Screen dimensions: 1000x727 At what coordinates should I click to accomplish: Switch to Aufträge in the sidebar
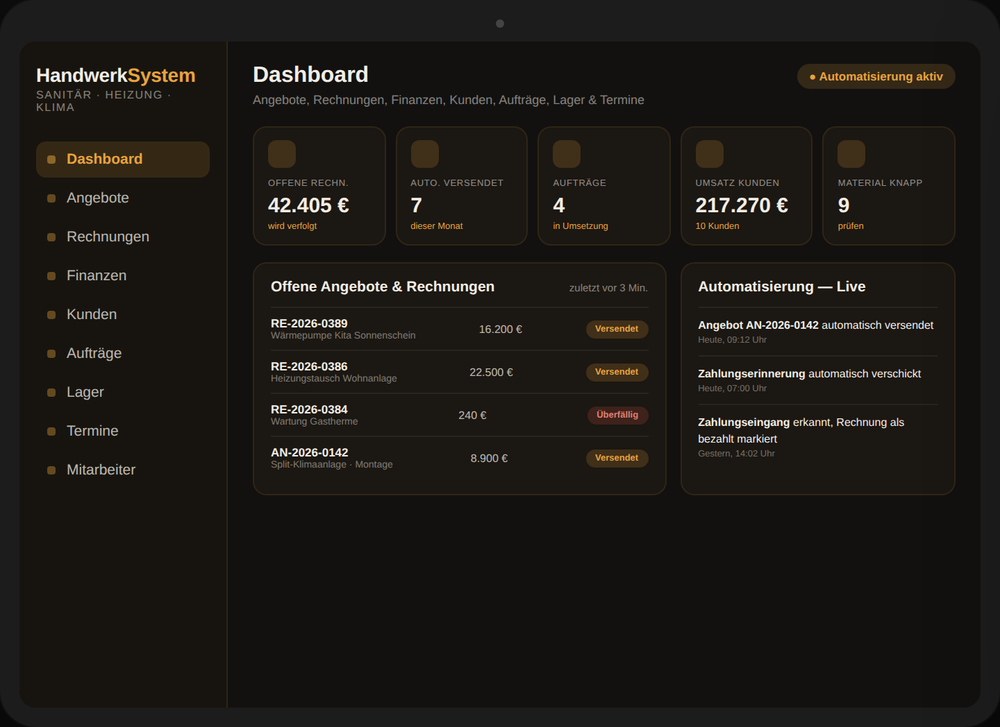(x=122, y=354)
